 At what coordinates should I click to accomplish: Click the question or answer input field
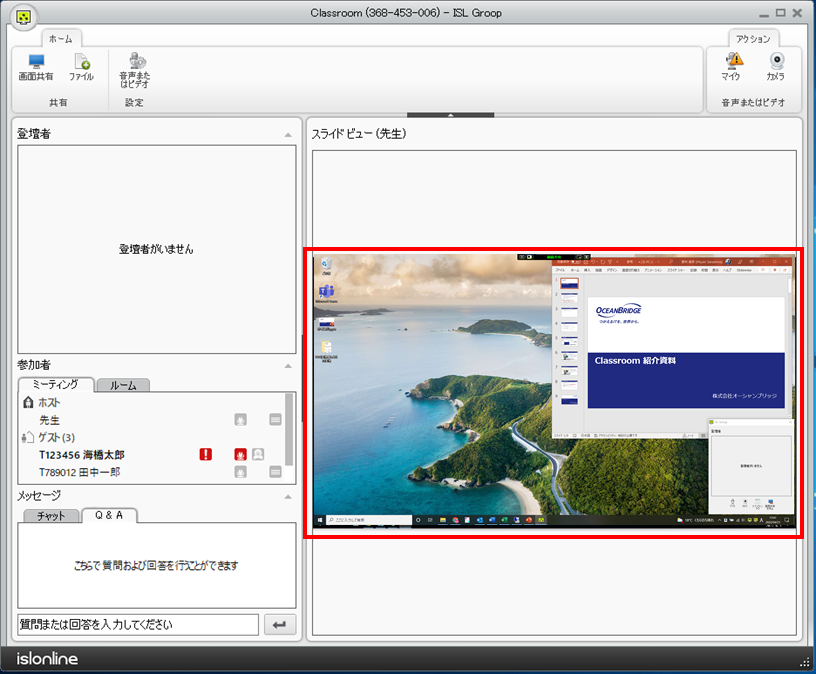pyautogui.click(x=138, y=625)
